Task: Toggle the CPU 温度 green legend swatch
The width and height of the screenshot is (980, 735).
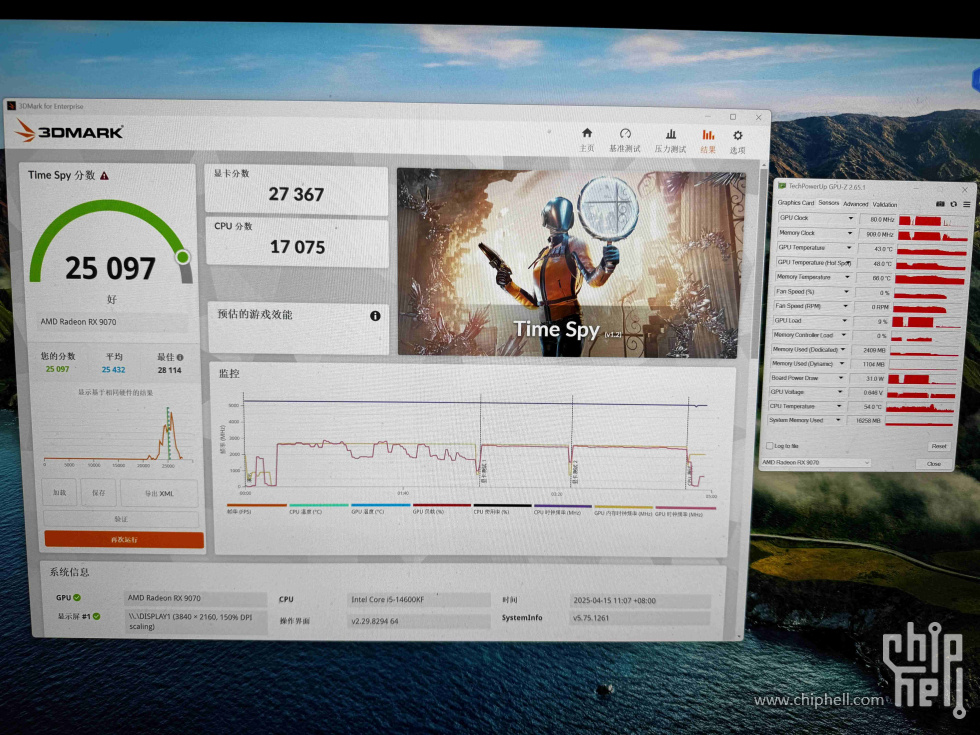Action: 319,505
